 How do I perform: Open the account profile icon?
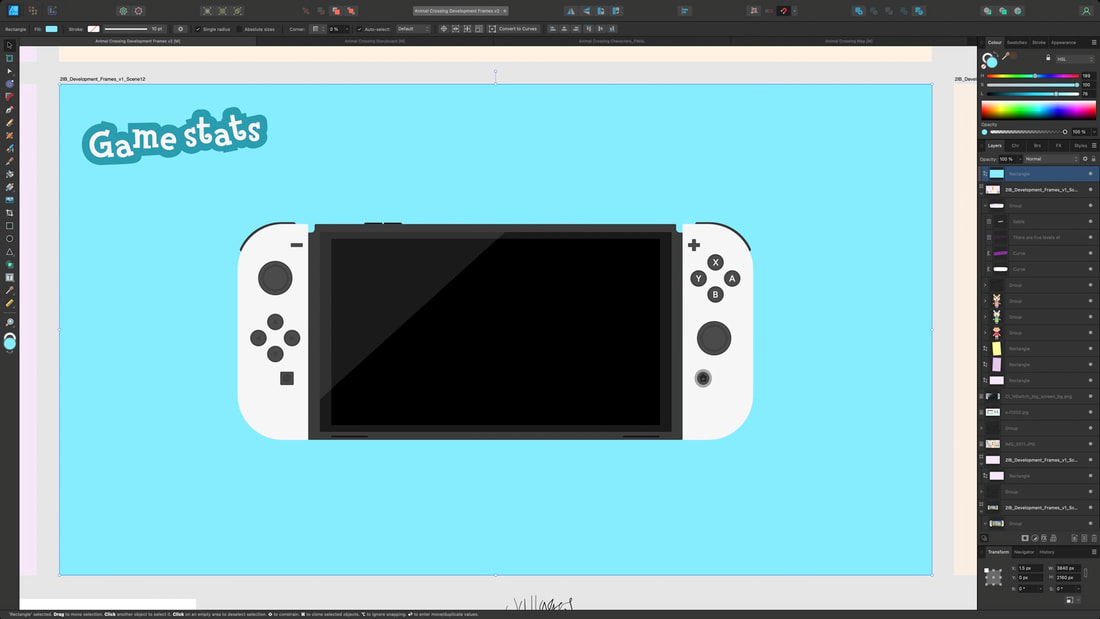pos(1086,11)
